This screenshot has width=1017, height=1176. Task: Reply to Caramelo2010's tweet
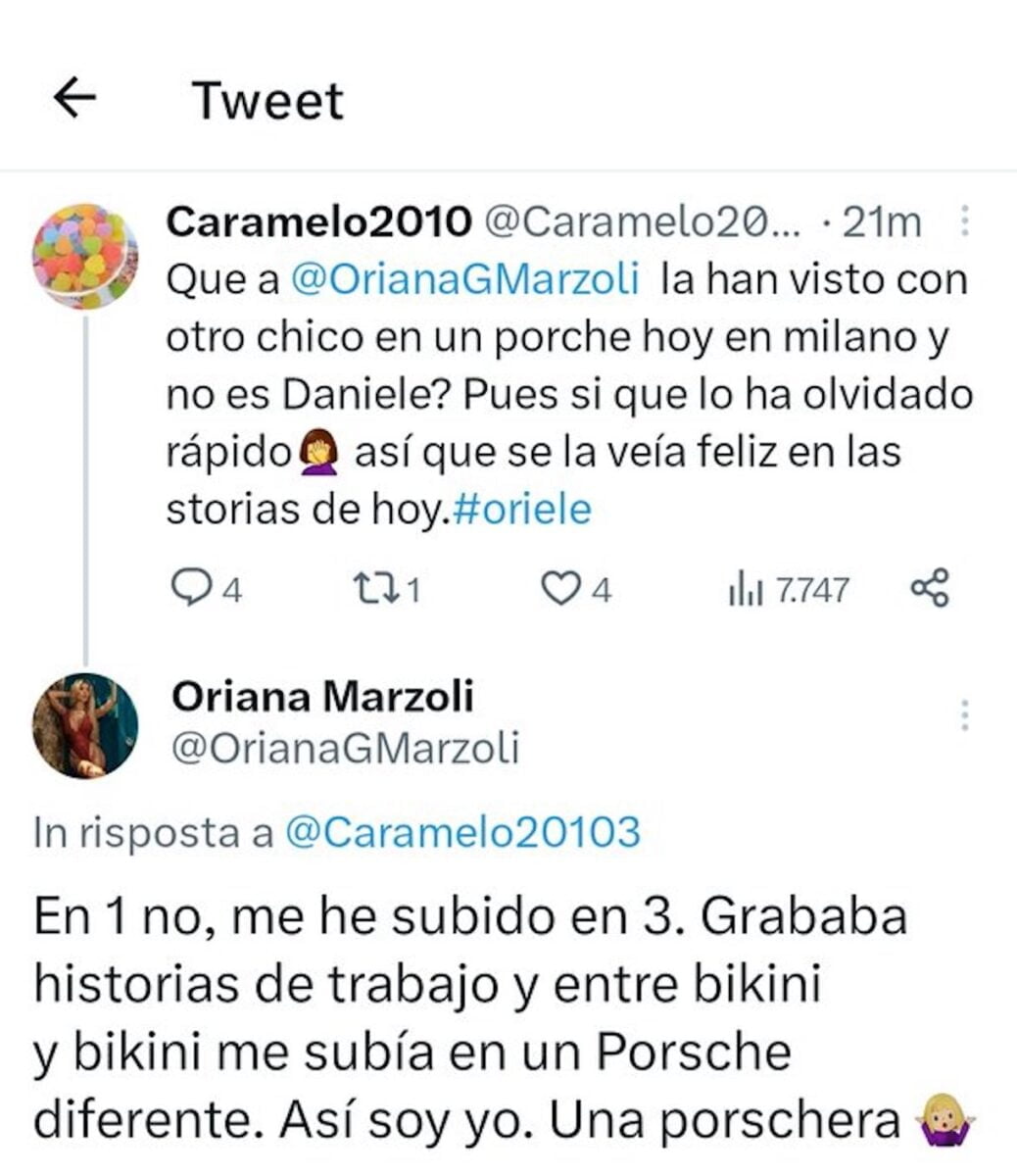187,588
